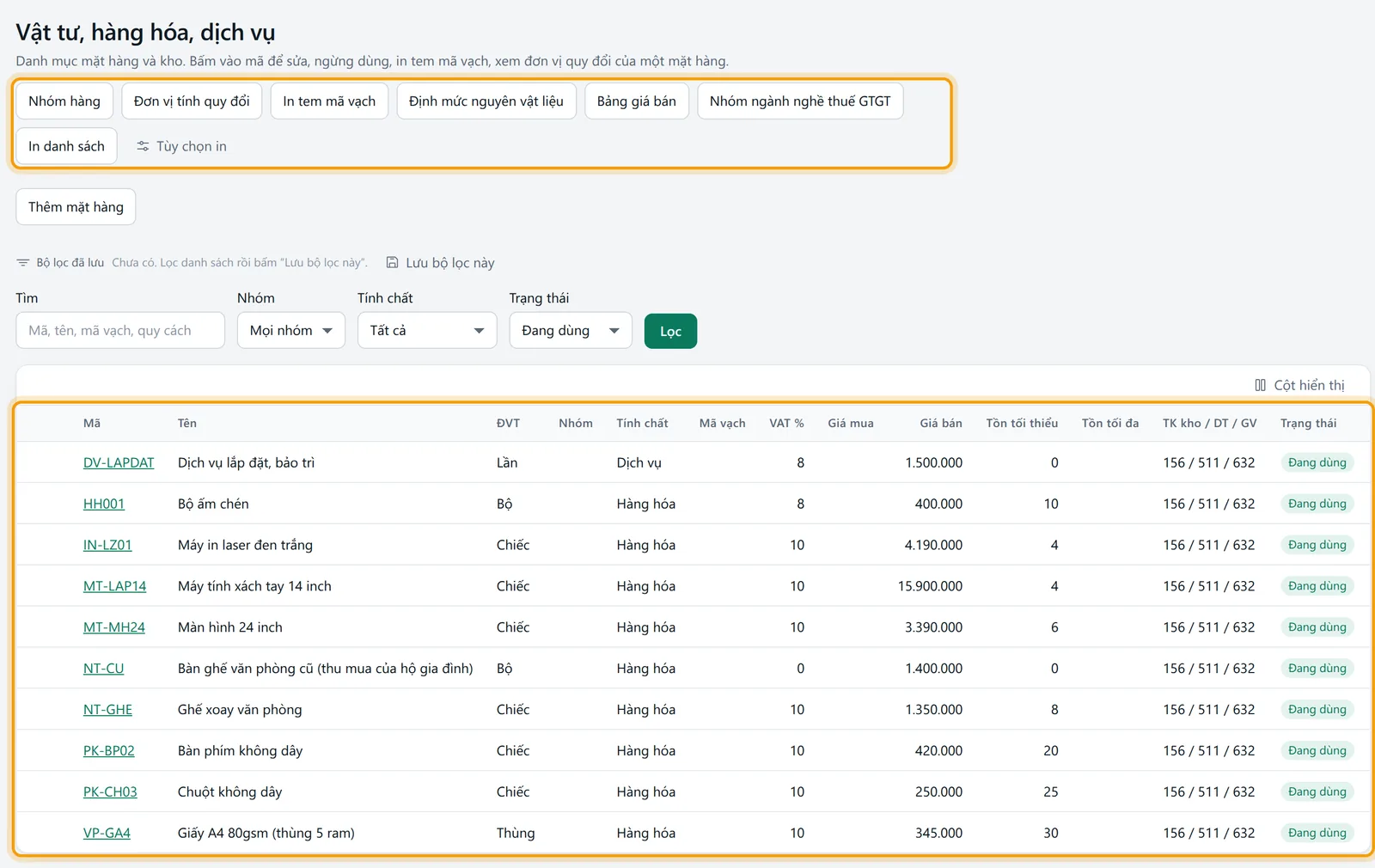The height and width of the screenshot is (868, 1375).
Task: Open item code VP-GA4 link
Action: click(x=107, y=833)
